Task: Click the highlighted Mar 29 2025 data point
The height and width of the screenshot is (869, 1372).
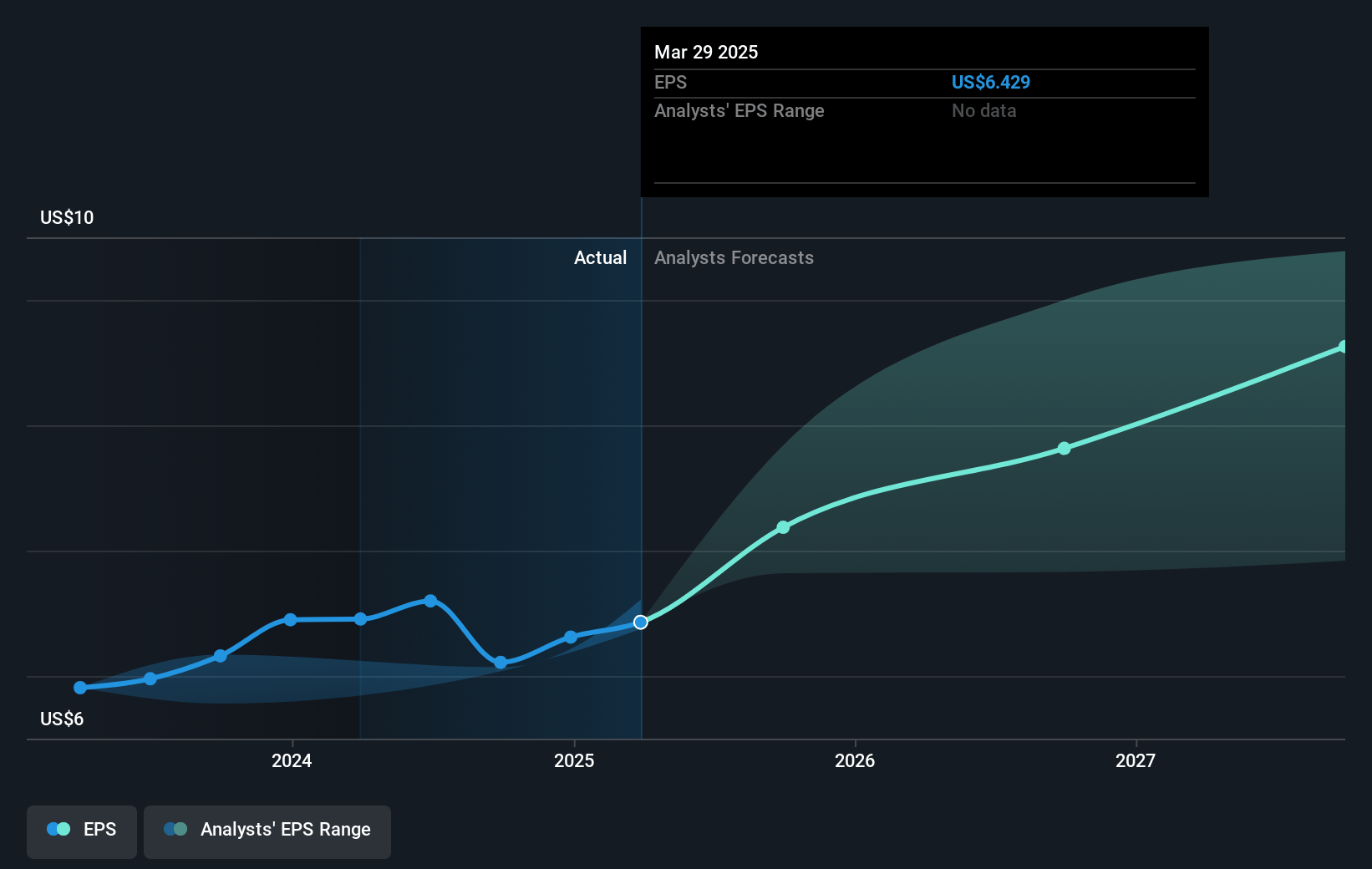Action: (x=641, y=623)
